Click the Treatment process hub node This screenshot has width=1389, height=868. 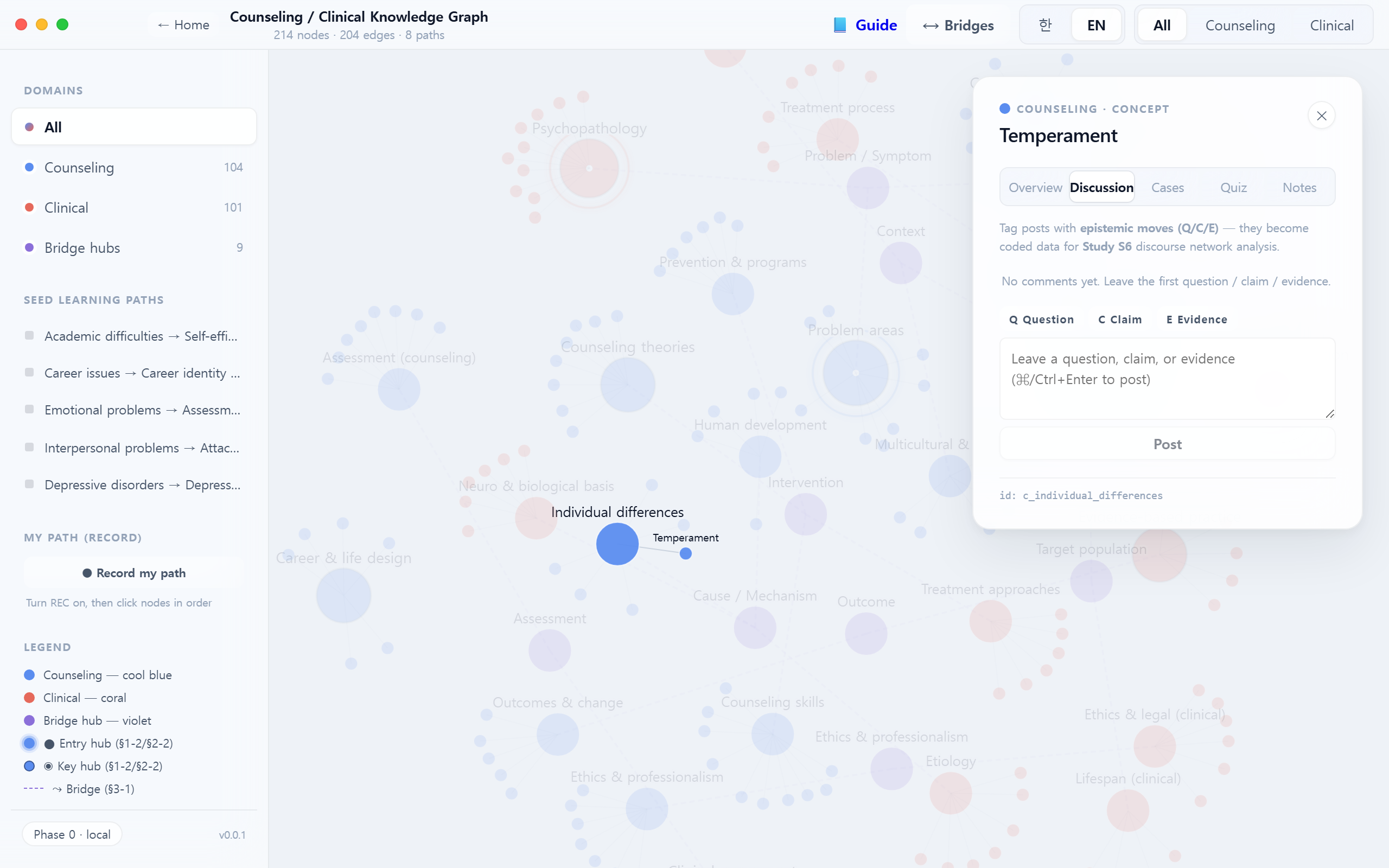pos(837,139)
